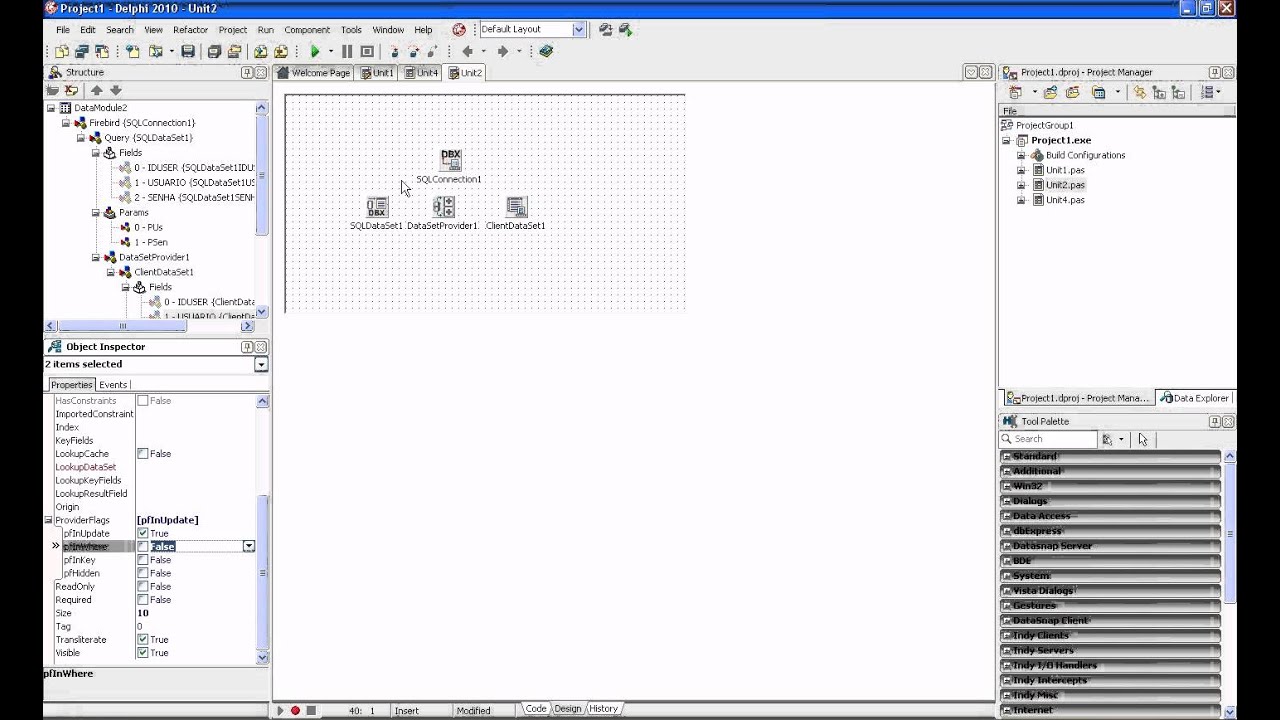This screenshot has height=720, width=1280.
Task: Switch to the Unit1 editor tab
Action: tap(377, 73)
